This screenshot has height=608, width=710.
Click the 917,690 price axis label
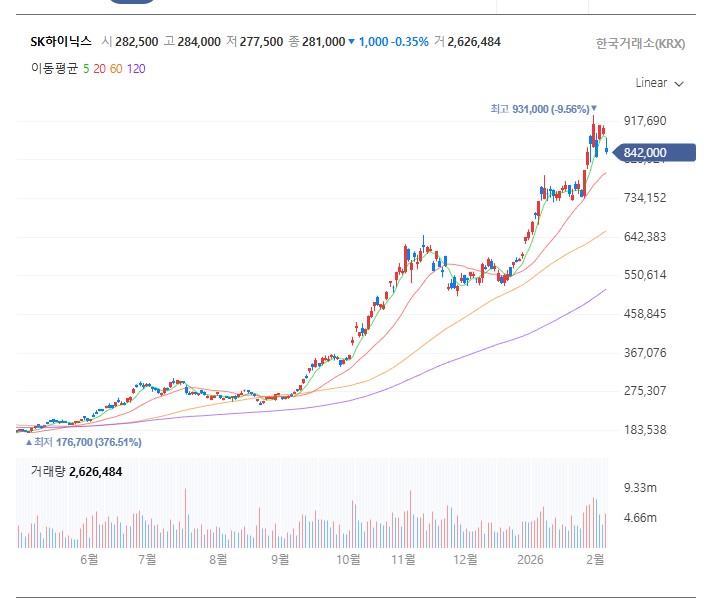(645, 121)
